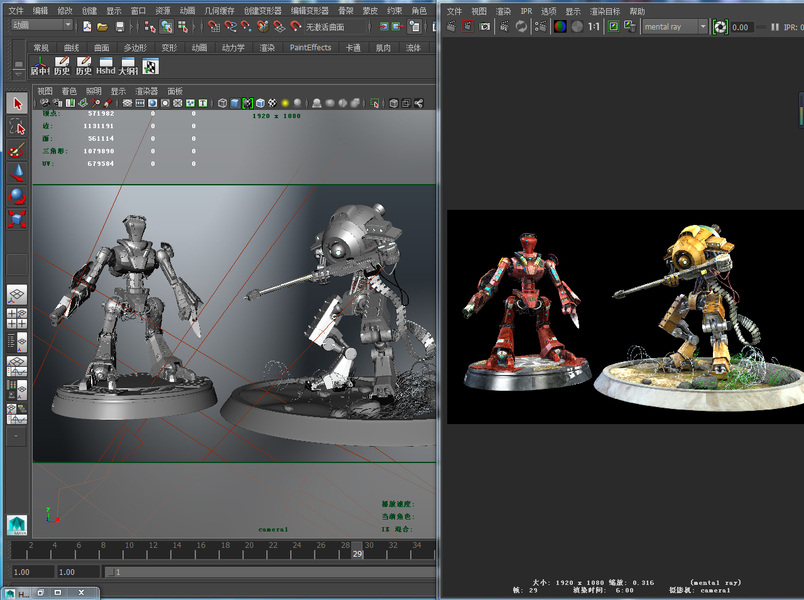Image resolution: width=804 pixels, height=600 pixels.
Task: Expand the 动画 menu set dropdown
Action: tap(41, 25)
